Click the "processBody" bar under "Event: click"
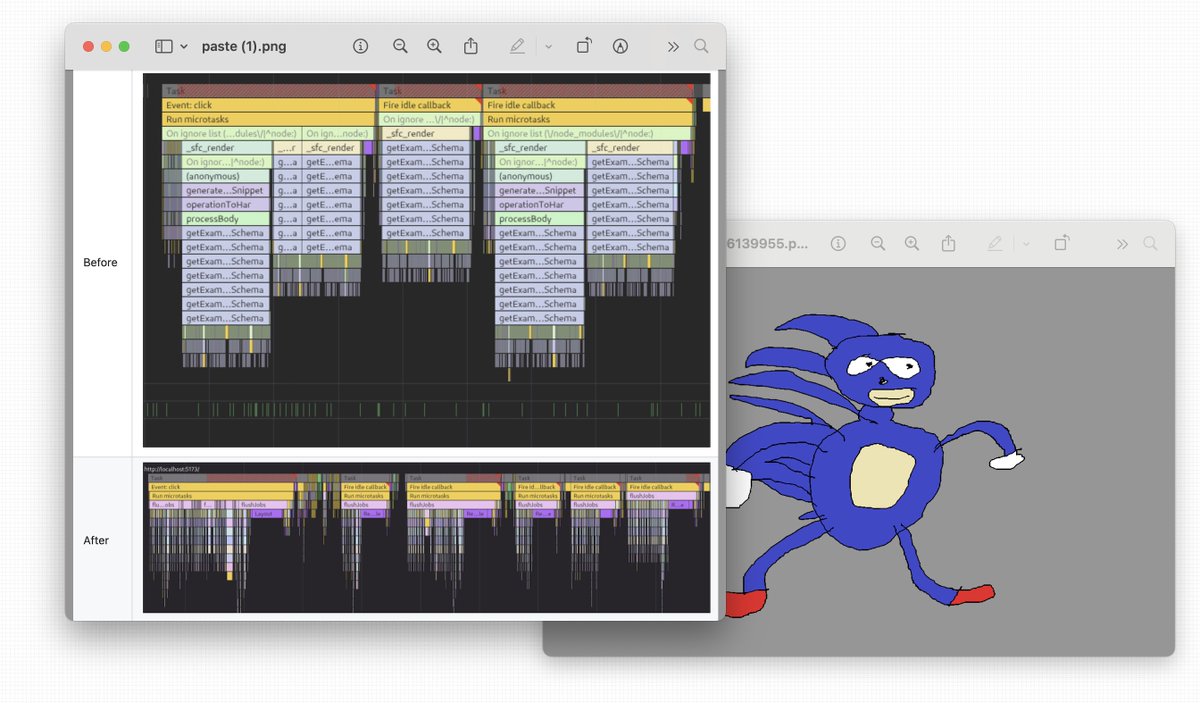This screenshot has height=703, width=1200. (226, 219)
